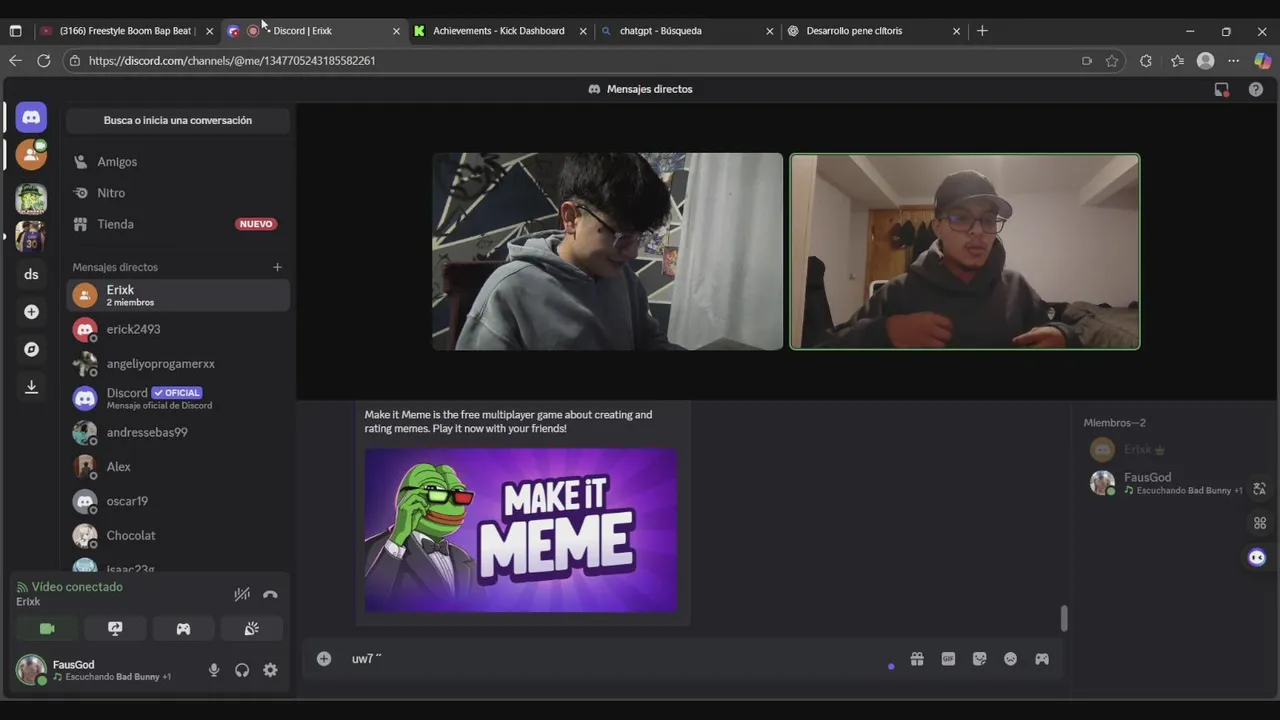Click member FausGod in members list

click(1166, 483)
